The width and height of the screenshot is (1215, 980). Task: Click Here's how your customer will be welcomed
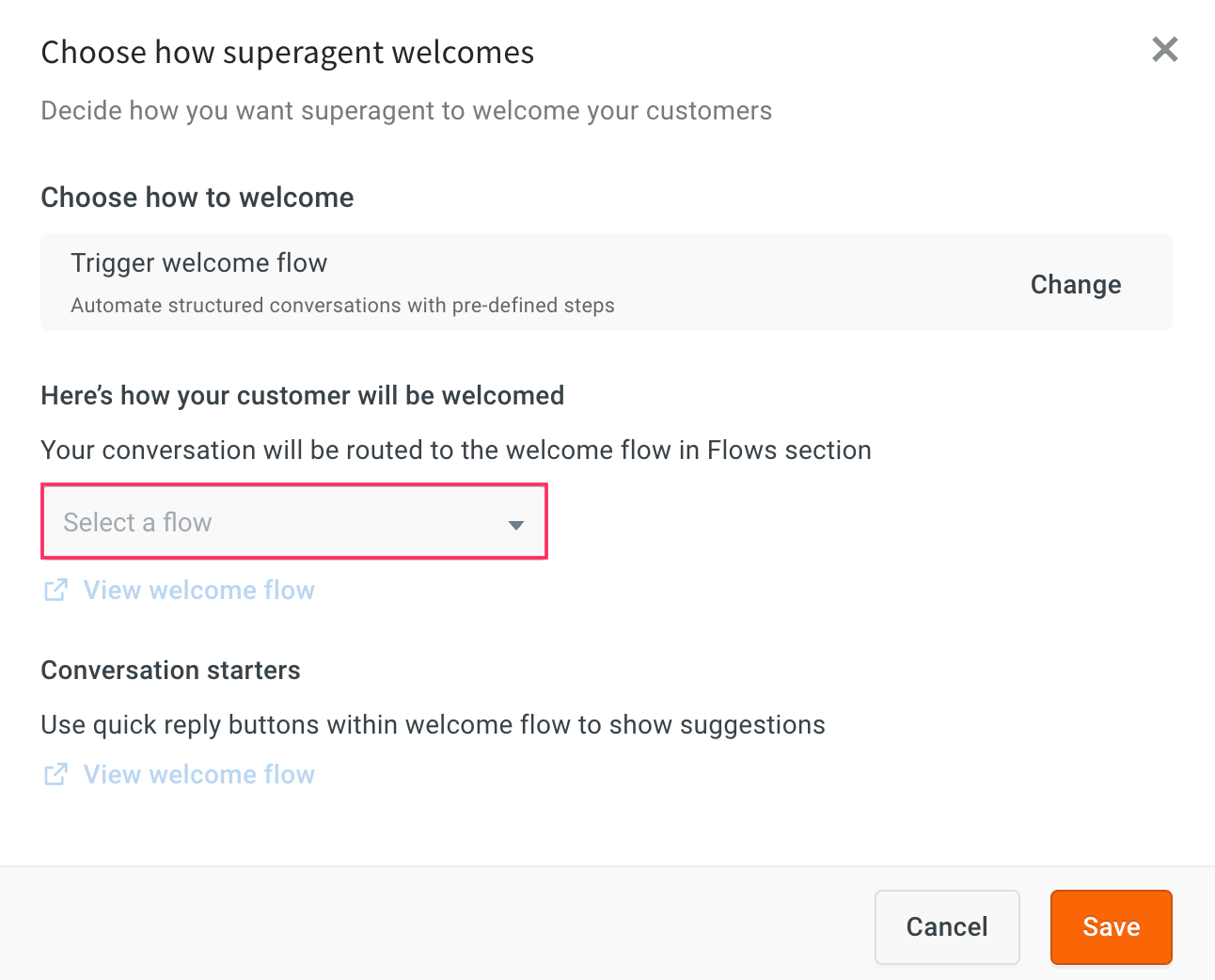click(302, 396)
